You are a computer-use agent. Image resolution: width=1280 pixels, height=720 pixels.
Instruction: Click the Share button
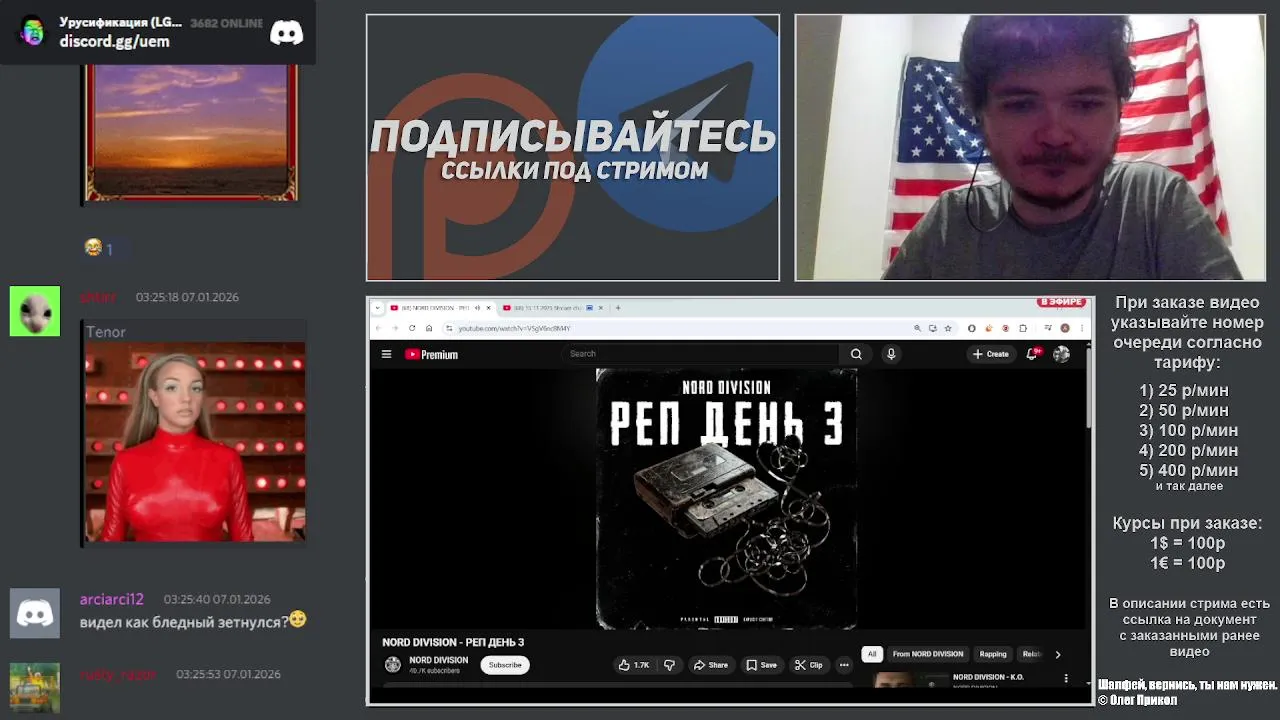(710, 665)
